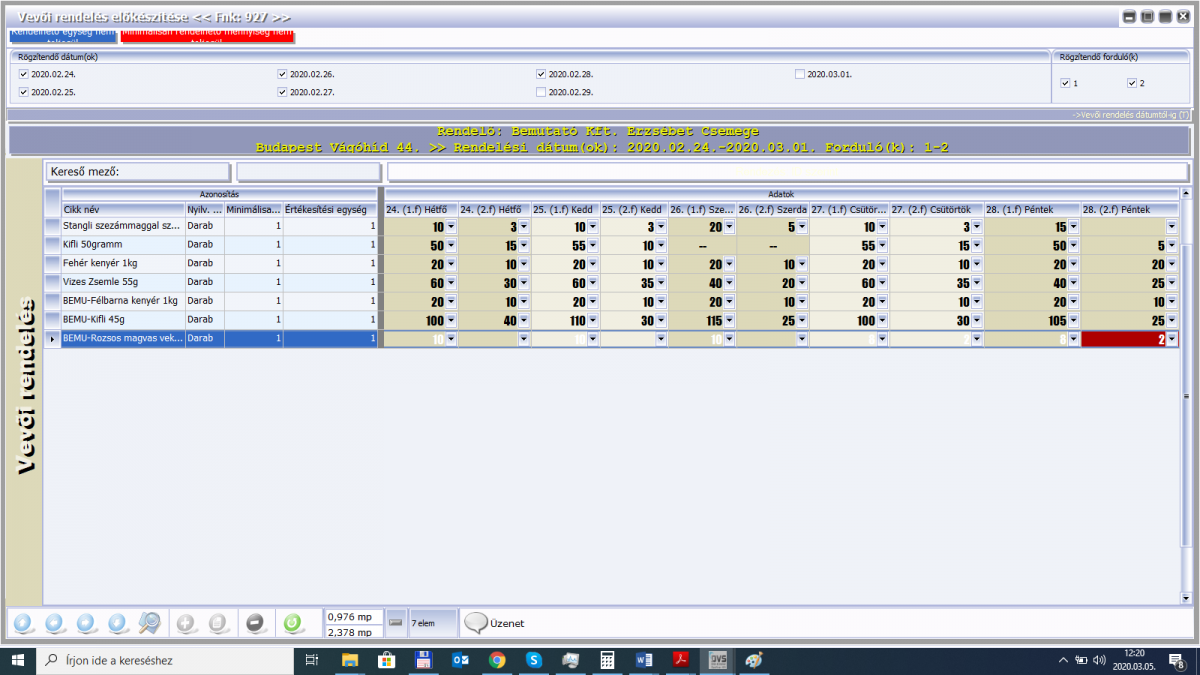Image resolution: width=1200 pixels, height=675 pixels.
Task: Open dropdown for Kifli 50gramm 24. (1.f) Hétfő
Action: pyautogui.click(x=451, y=246)
